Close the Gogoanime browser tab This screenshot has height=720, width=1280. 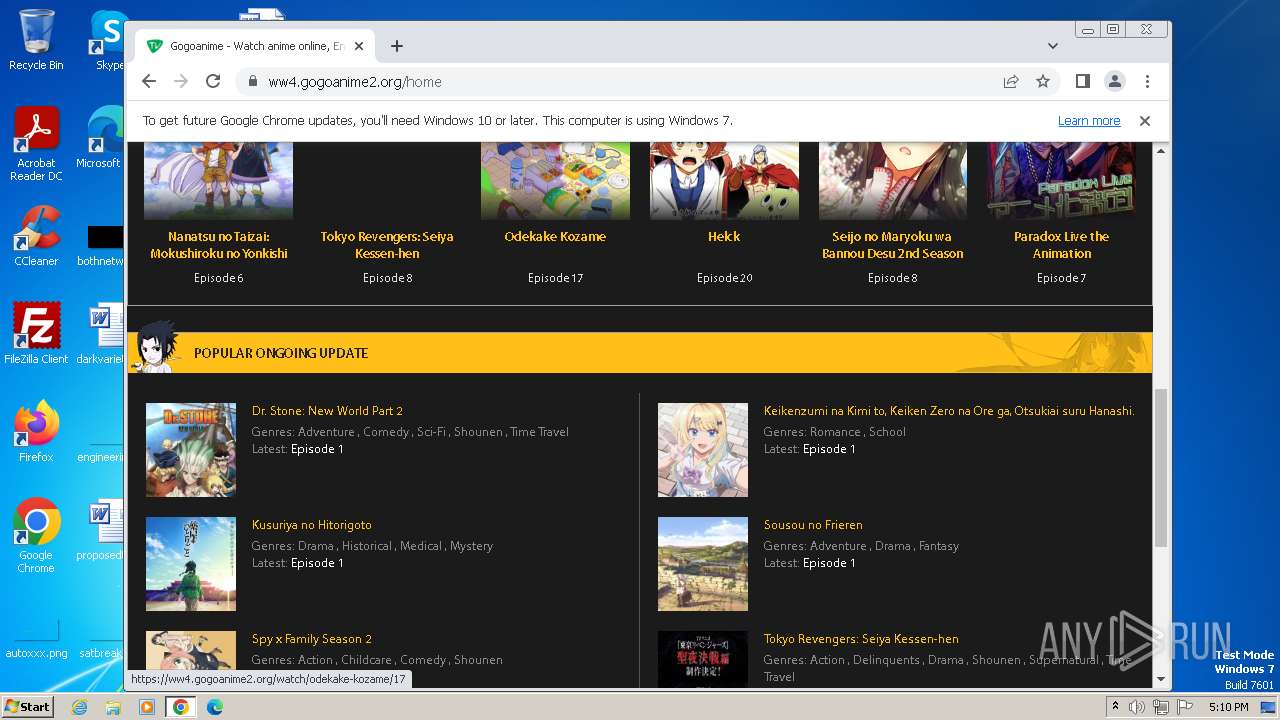(359, 46)
